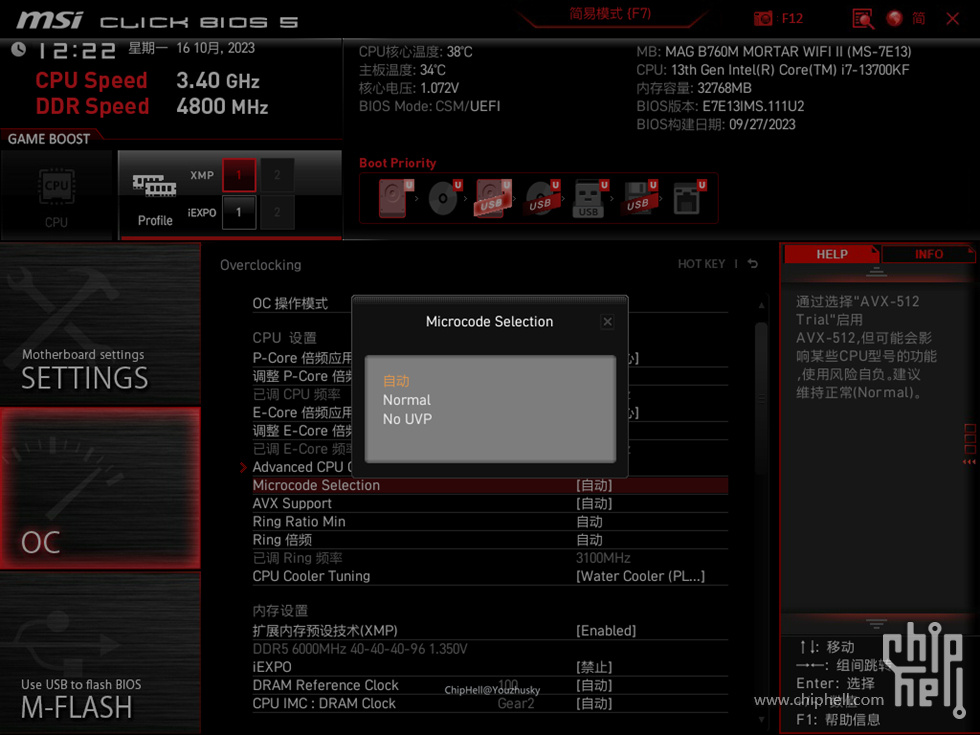980x735 pixels.
Task: Click the help panel bottom collapse handle
Action: [x=876, y=624]
